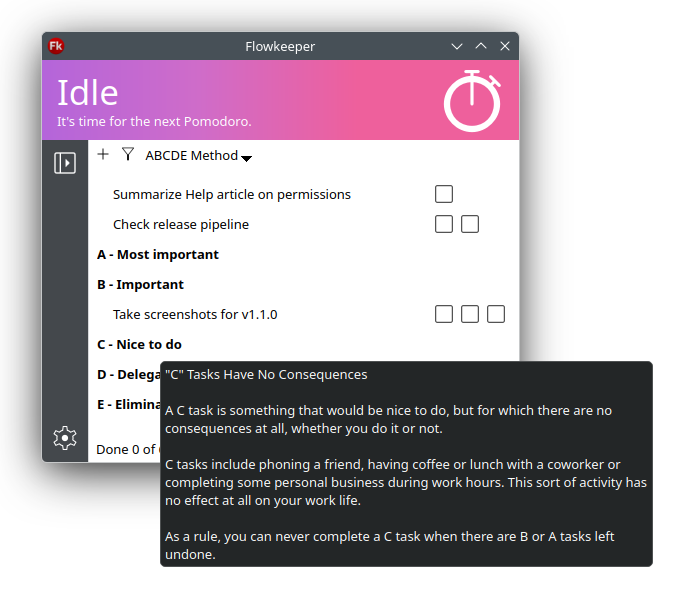The image size is (691, 597).
Task: Select the 'D - Delega' row
Action: point(128,374)
